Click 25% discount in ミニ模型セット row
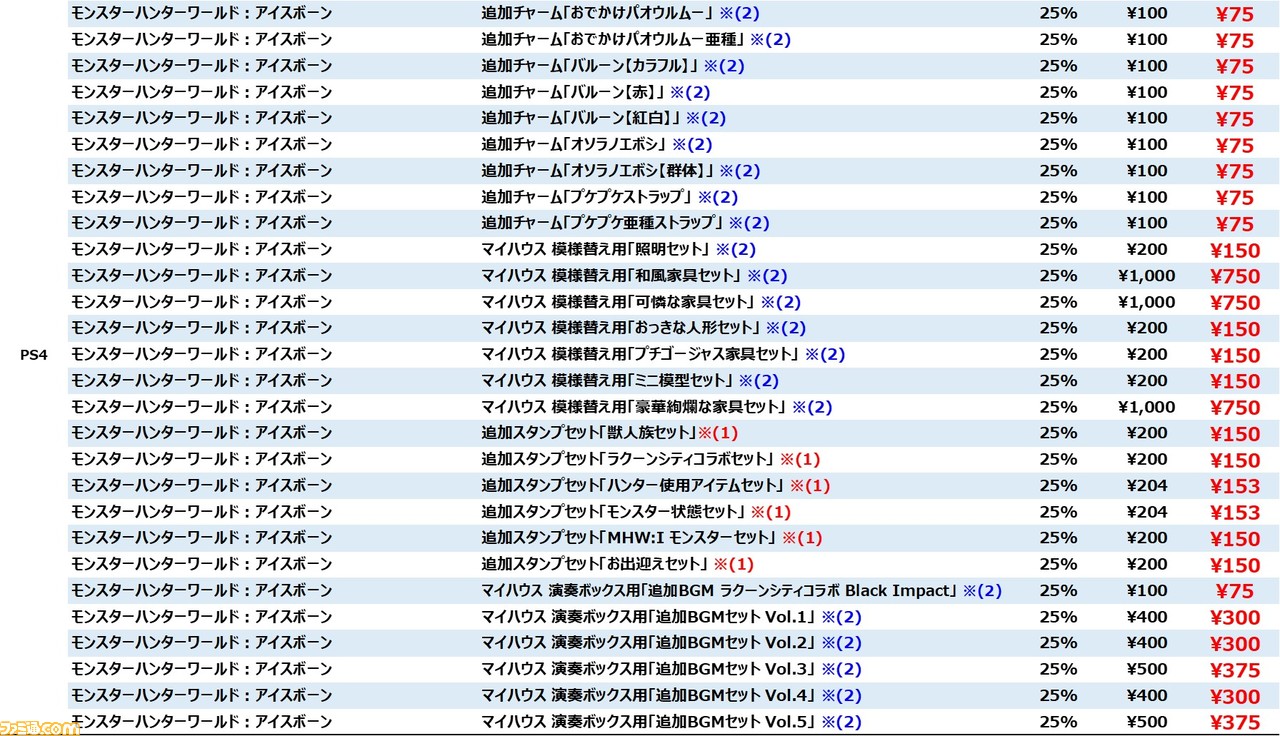Viewport: 1280px width, 736px height. 1058,381
